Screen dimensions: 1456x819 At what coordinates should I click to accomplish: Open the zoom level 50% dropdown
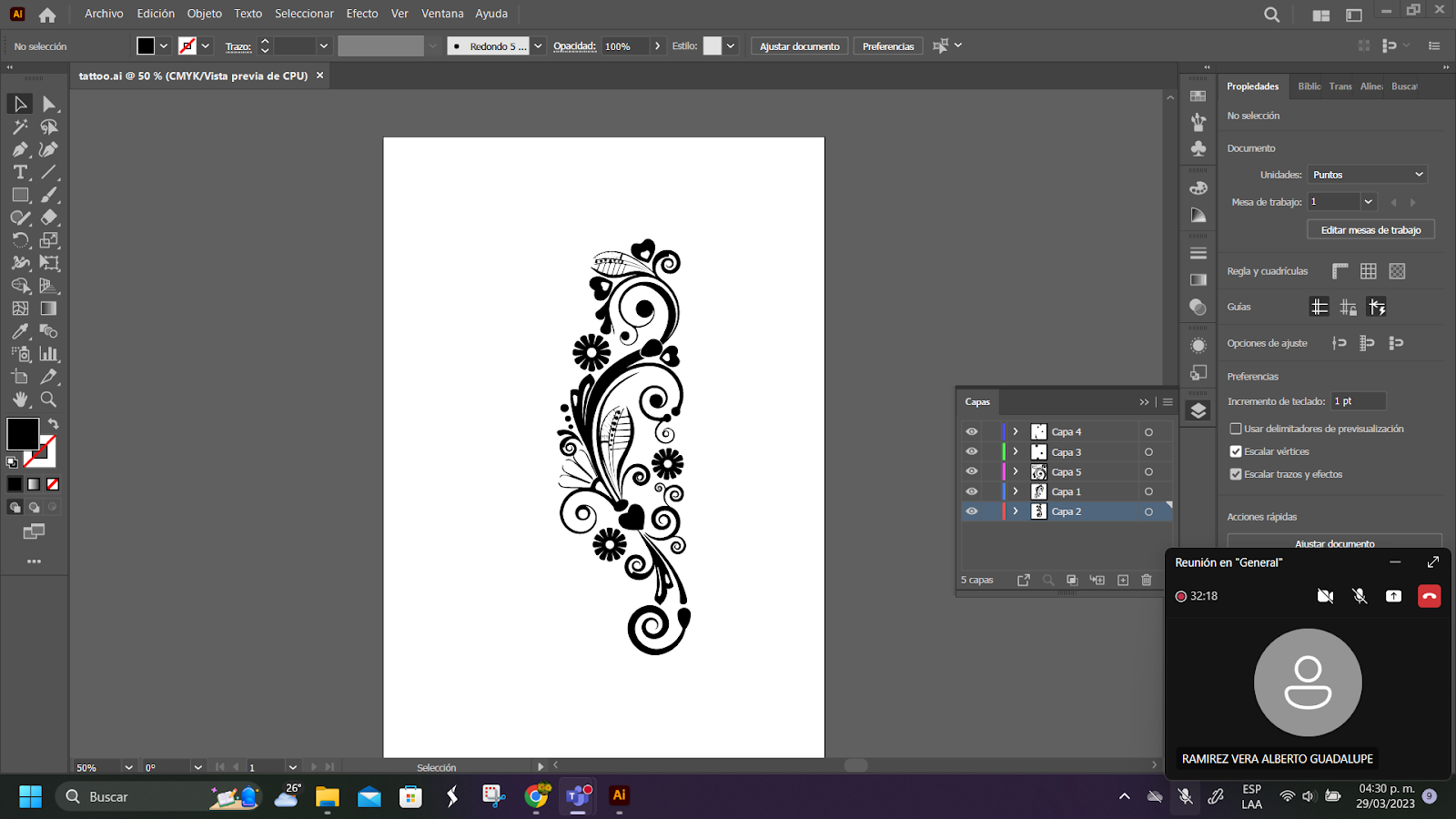click(128, 768)
